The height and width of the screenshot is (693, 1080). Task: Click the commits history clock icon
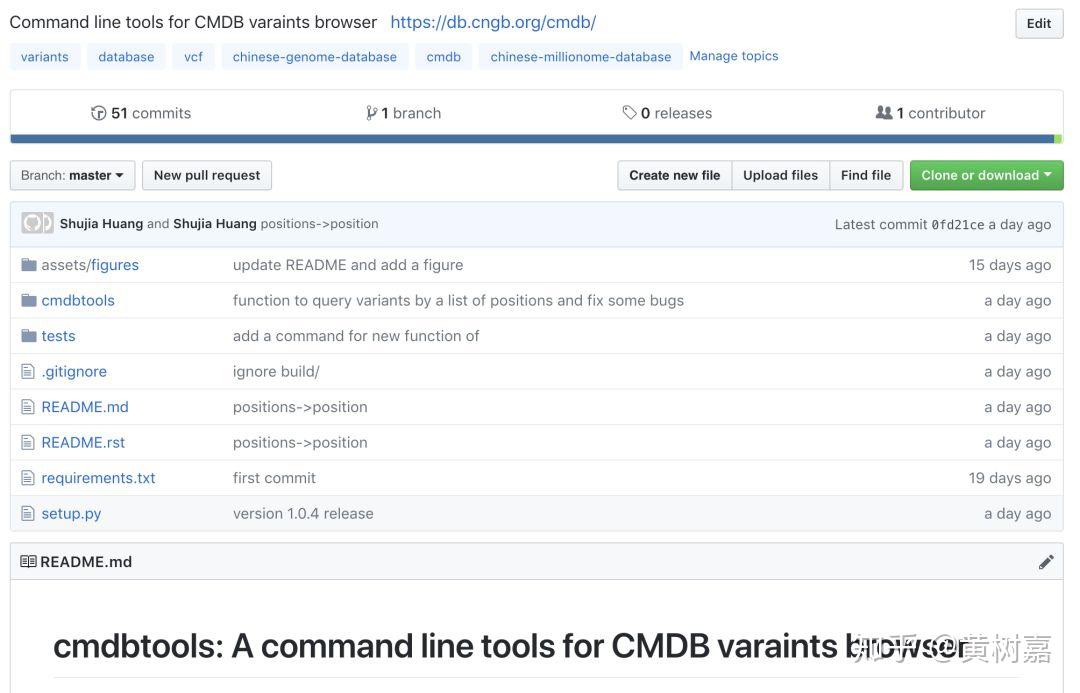click(98, 113)
